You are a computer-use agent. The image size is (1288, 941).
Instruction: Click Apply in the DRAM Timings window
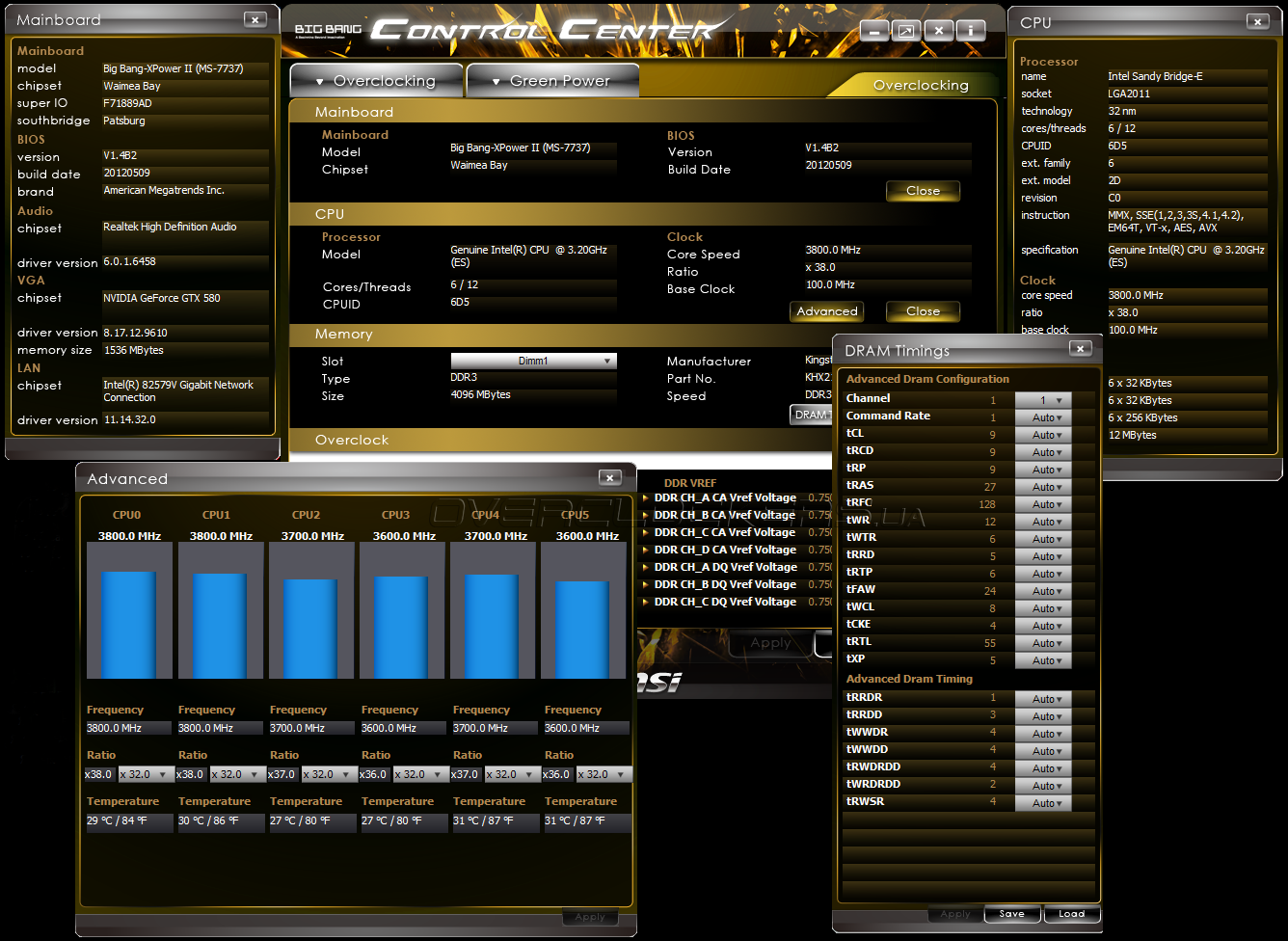click(955, 914)
